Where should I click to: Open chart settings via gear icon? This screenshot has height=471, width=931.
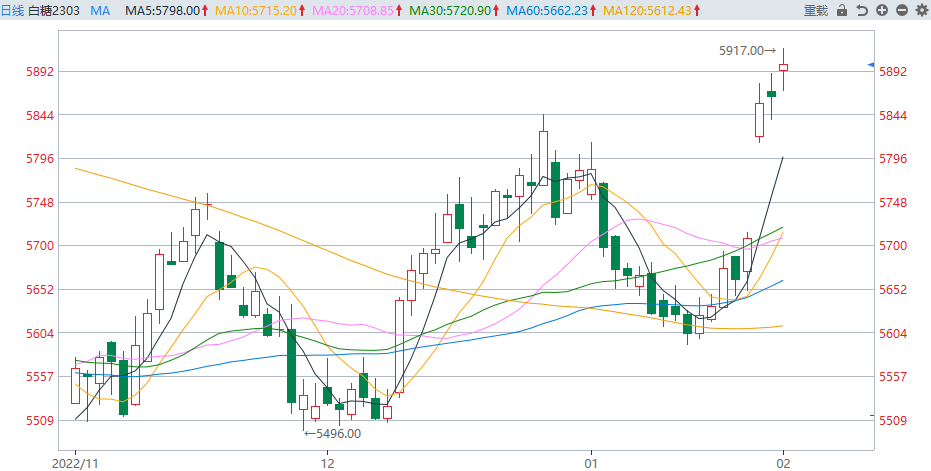(x=920, y=10)
